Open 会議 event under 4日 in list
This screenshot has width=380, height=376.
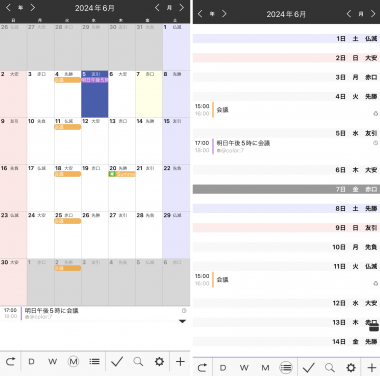coord(286,110)
